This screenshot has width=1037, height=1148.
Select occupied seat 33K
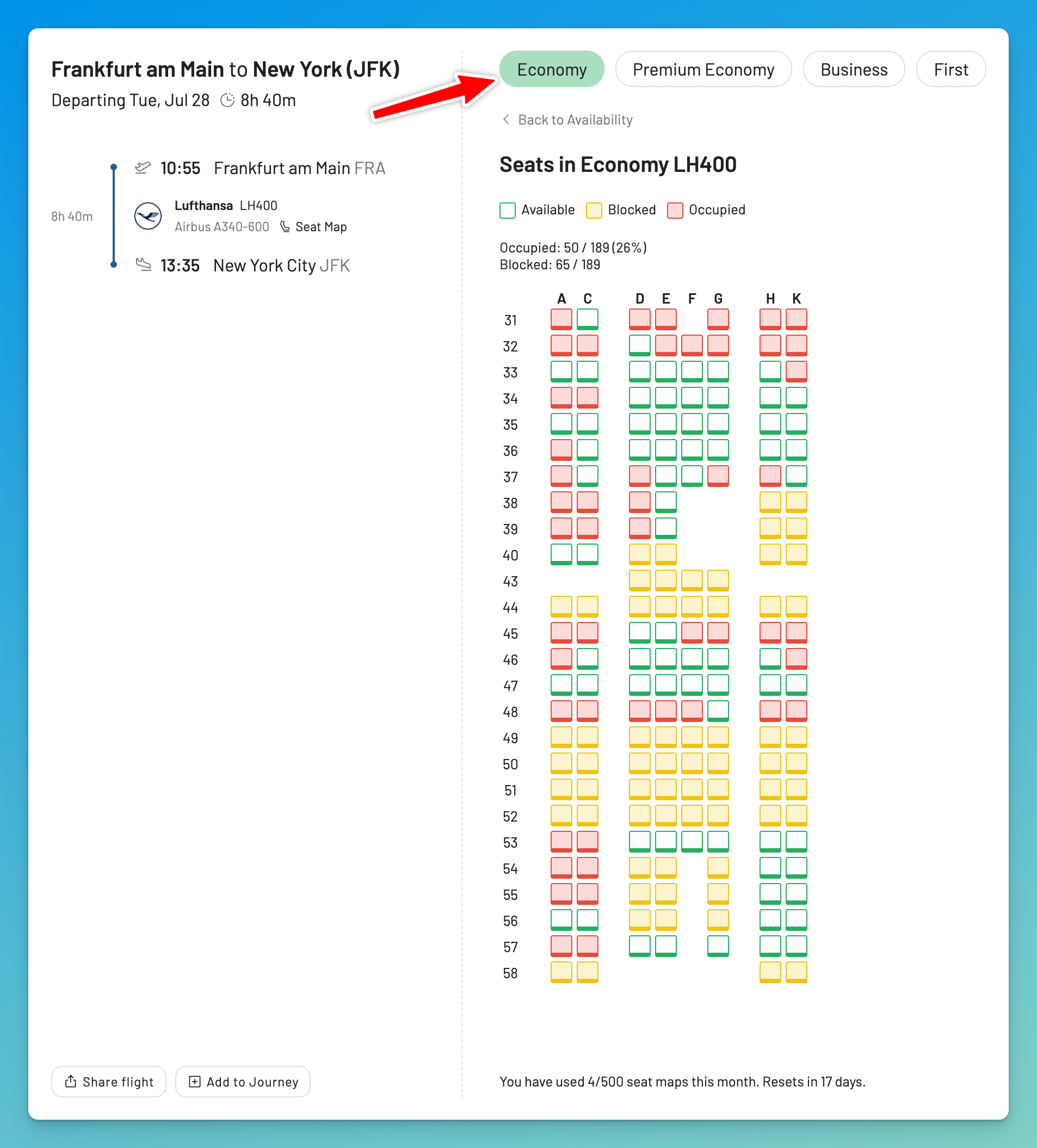pyautogui.click(x=796, y=372)
